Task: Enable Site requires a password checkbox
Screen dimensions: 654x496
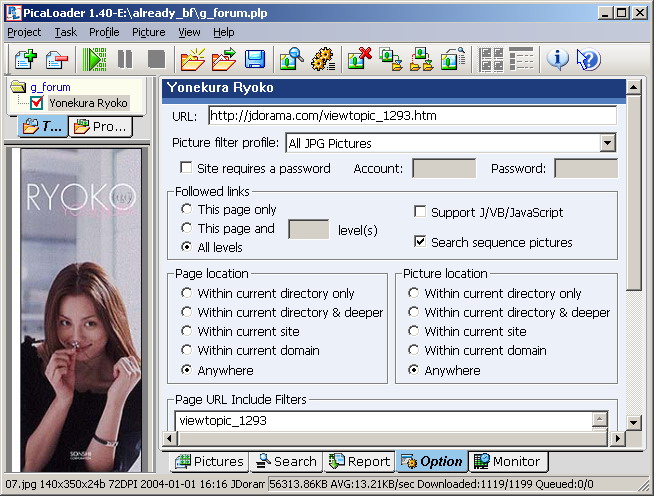Action: [x=186, y=169]
